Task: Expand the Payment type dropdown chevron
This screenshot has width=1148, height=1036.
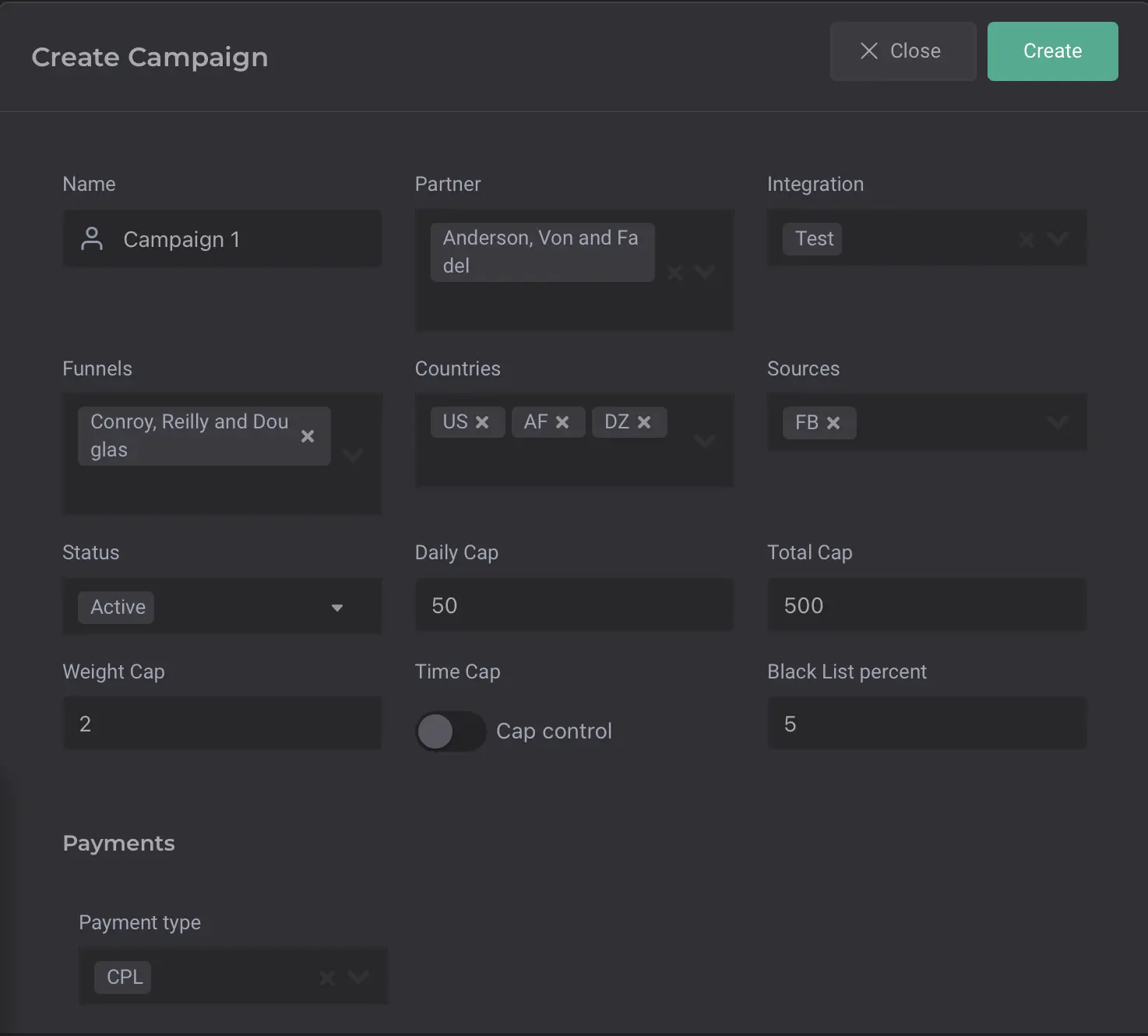Action: pos(358,977)
